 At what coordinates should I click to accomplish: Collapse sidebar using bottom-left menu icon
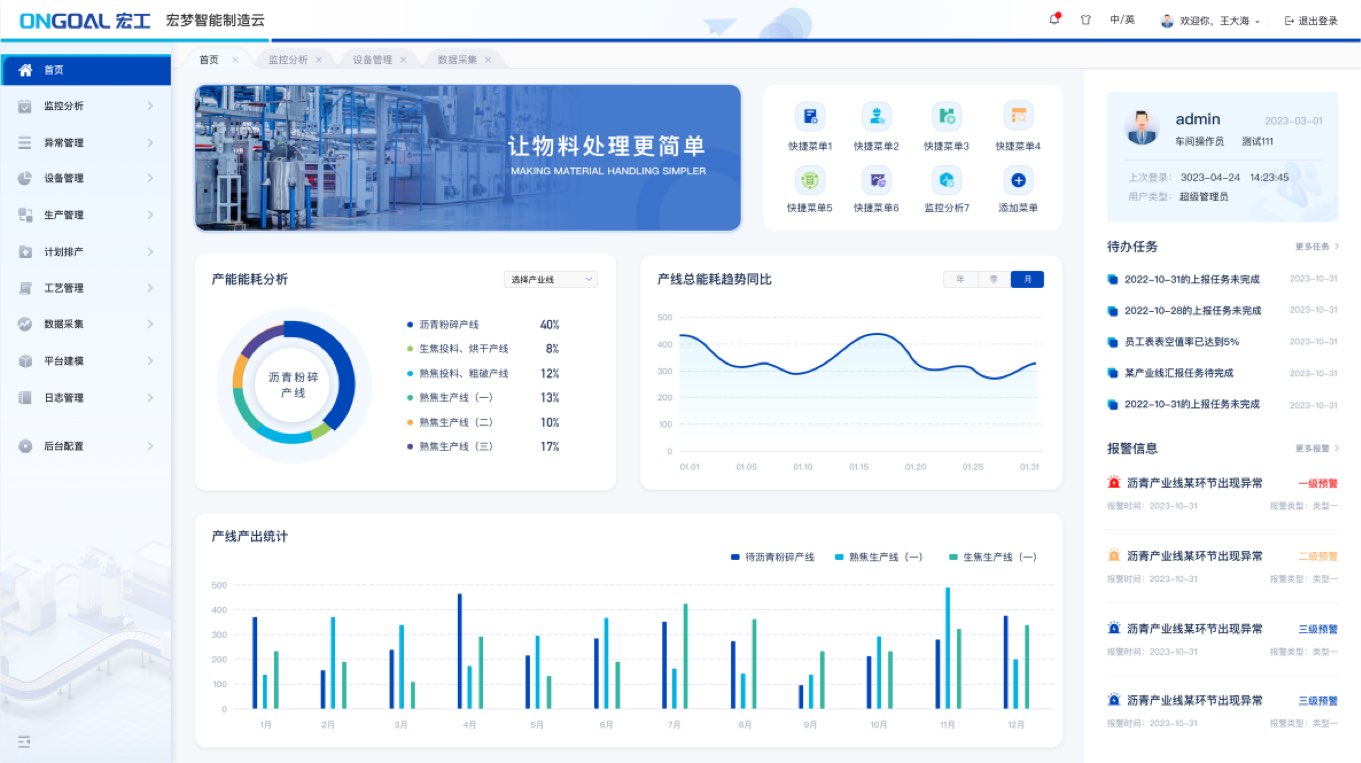pos(24,741)
